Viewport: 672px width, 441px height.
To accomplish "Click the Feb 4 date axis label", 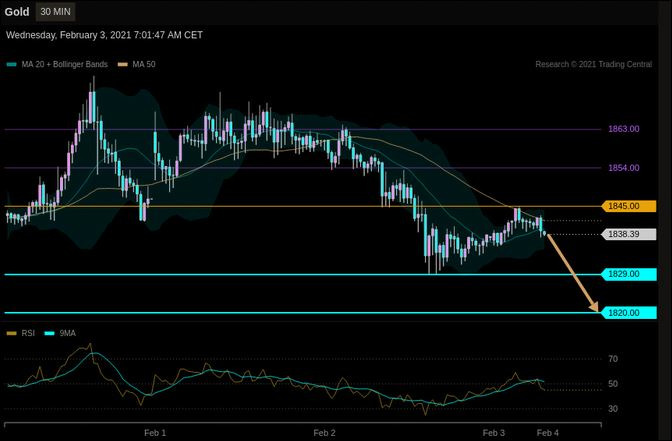I will (x=548, y=433).
